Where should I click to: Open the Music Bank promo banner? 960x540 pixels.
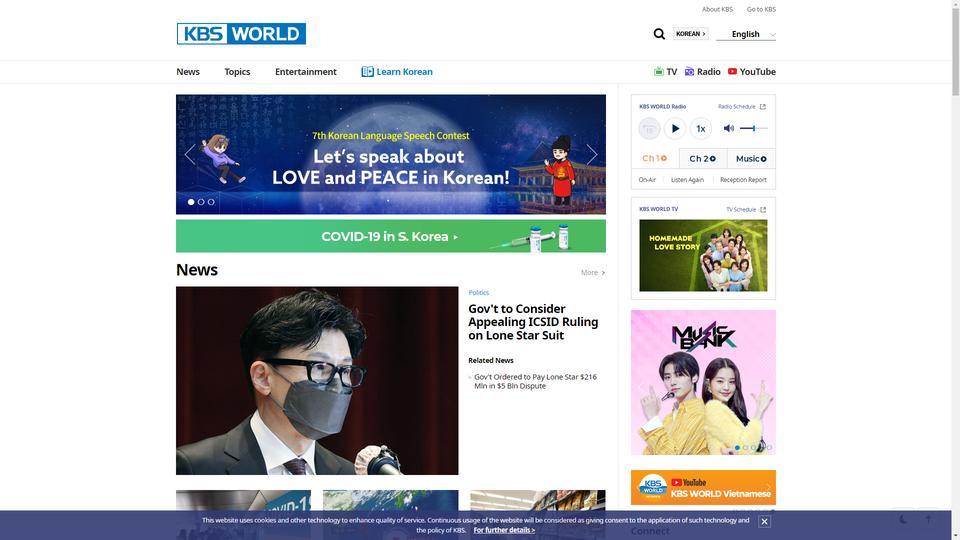coord(703,382)
